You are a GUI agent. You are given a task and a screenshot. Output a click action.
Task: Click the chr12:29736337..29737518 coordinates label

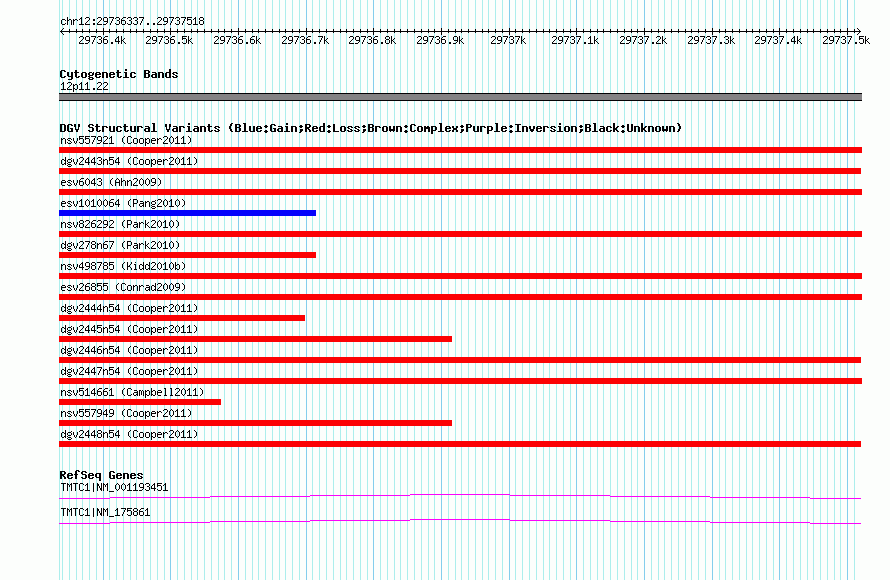(132, 21)
